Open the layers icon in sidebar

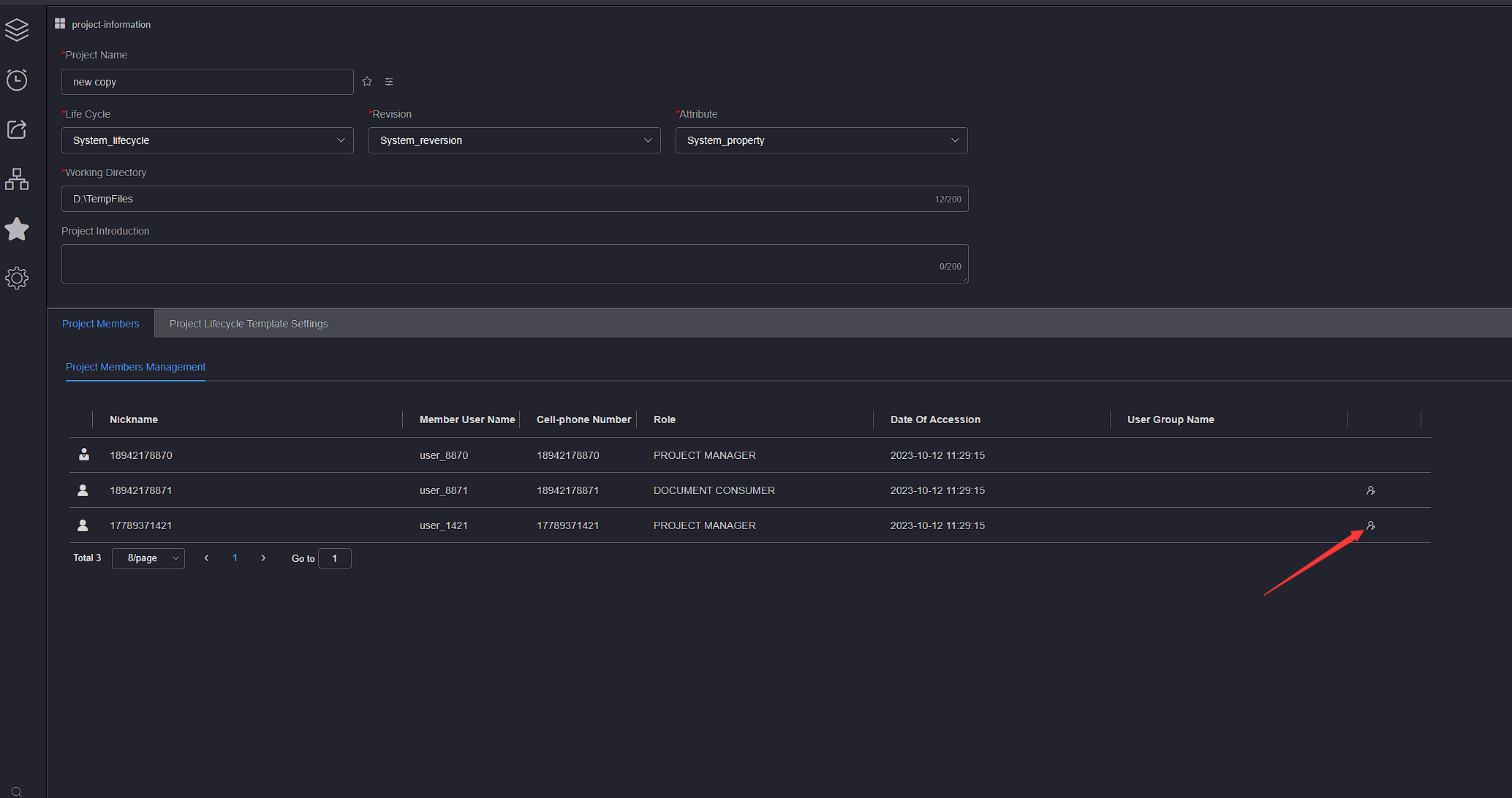tap(17, 30)
